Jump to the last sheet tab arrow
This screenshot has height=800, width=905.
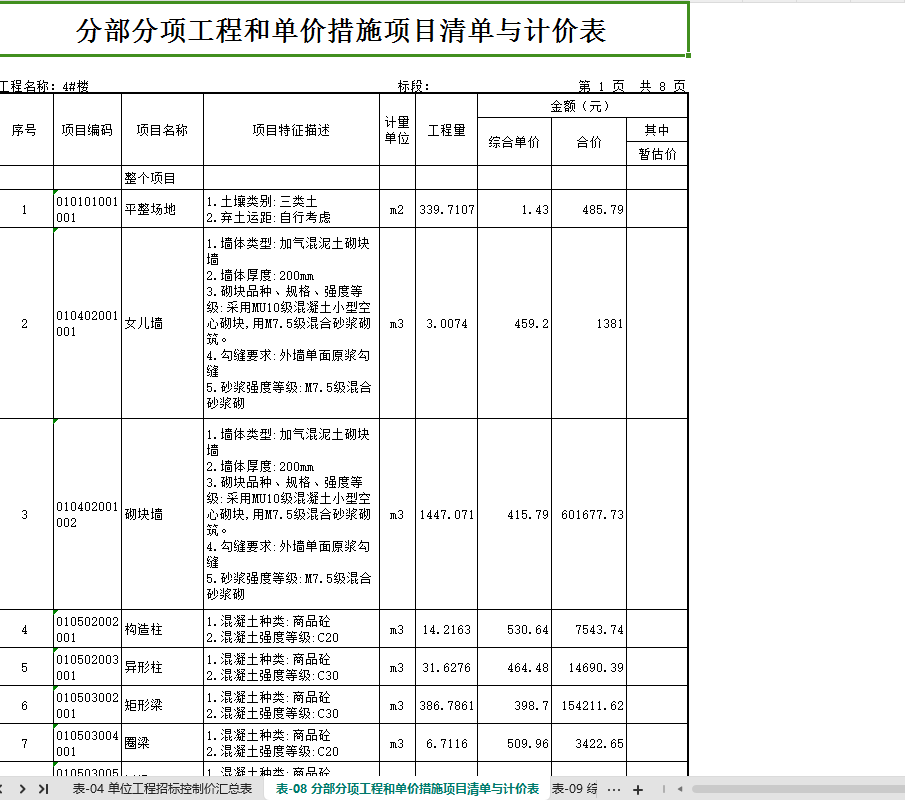[43, 788]
